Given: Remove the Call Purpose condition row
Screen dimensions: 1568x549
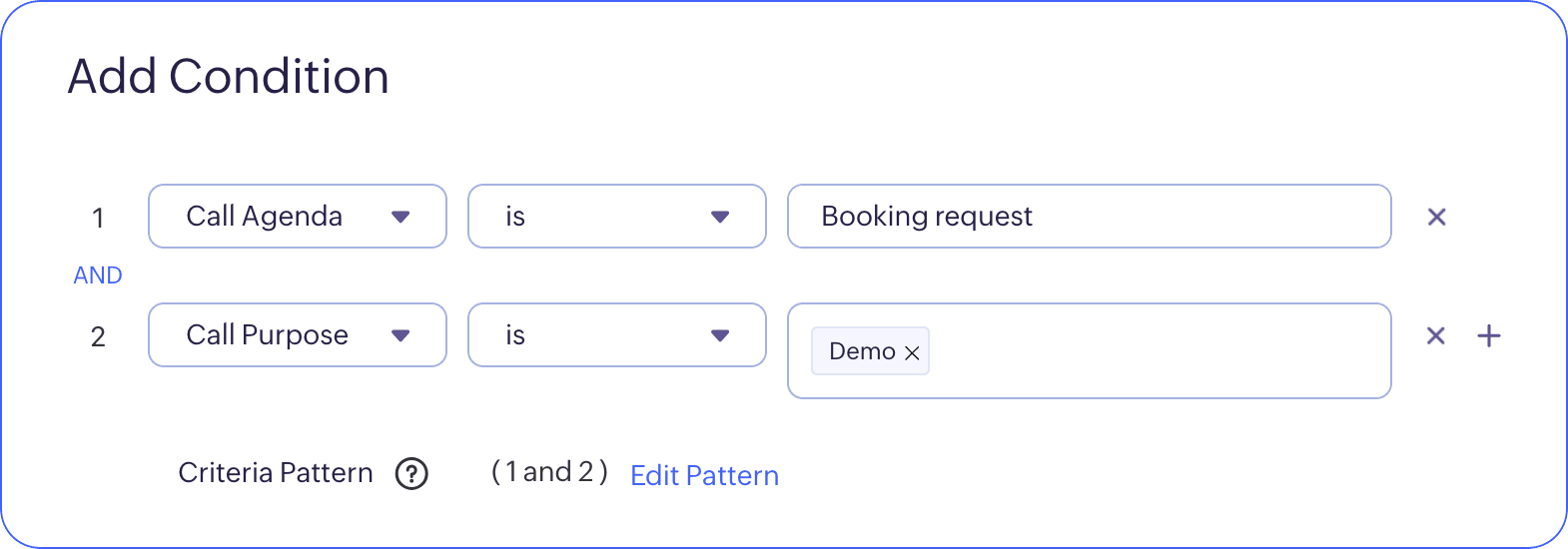Looking at the screenshot, I should click(x=1435, y=335).
